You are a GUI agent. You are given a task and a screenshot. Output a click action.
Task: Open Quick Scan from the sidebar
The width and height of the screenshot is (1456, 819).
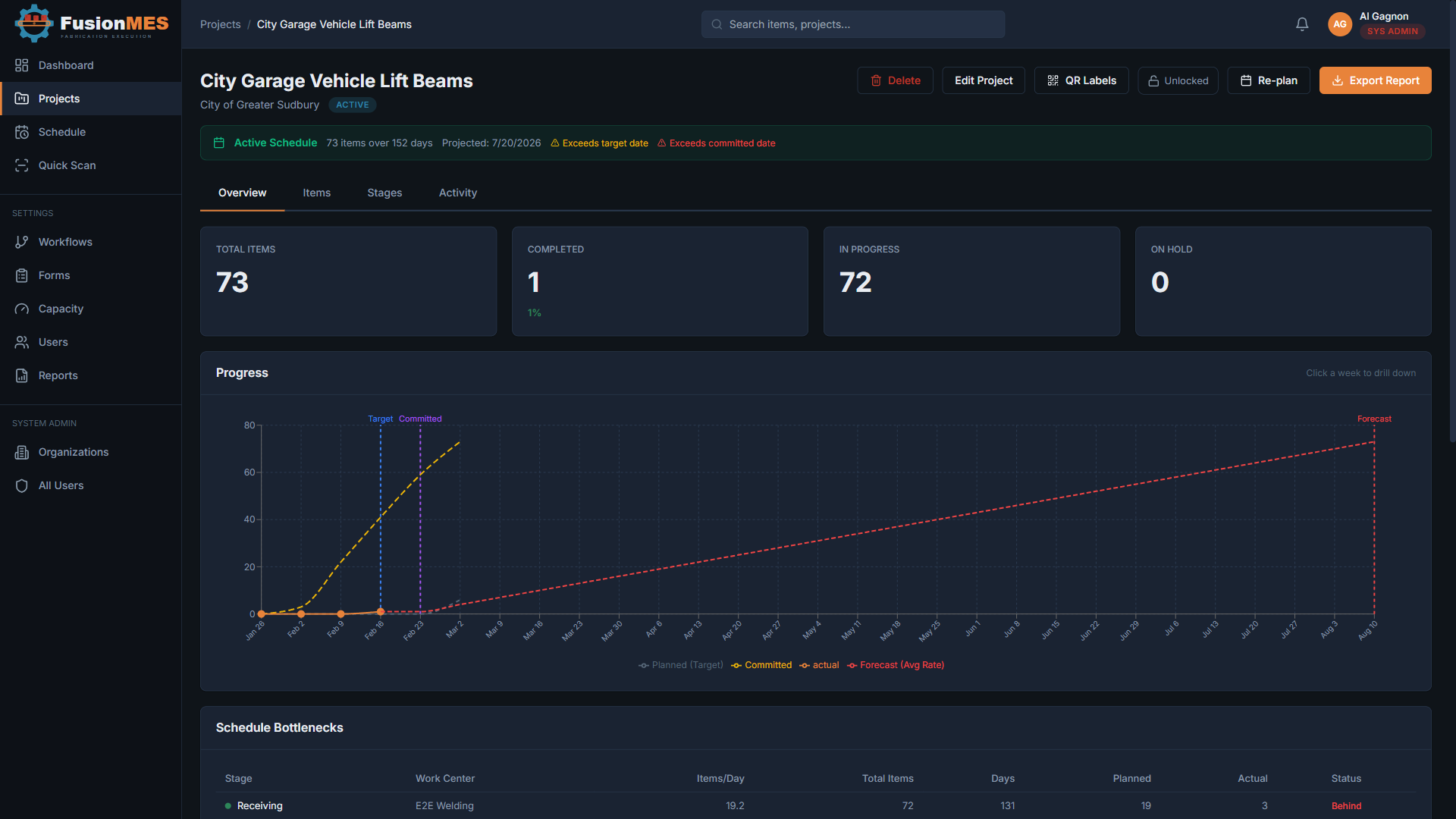coord(67,165)
